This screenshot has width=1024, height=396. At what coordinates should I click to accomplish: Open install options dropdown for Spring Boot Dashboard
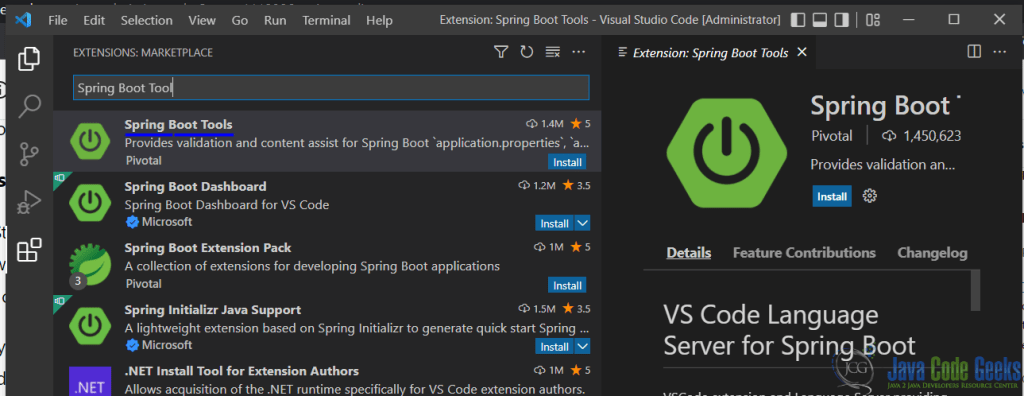[x=583, y=223]
